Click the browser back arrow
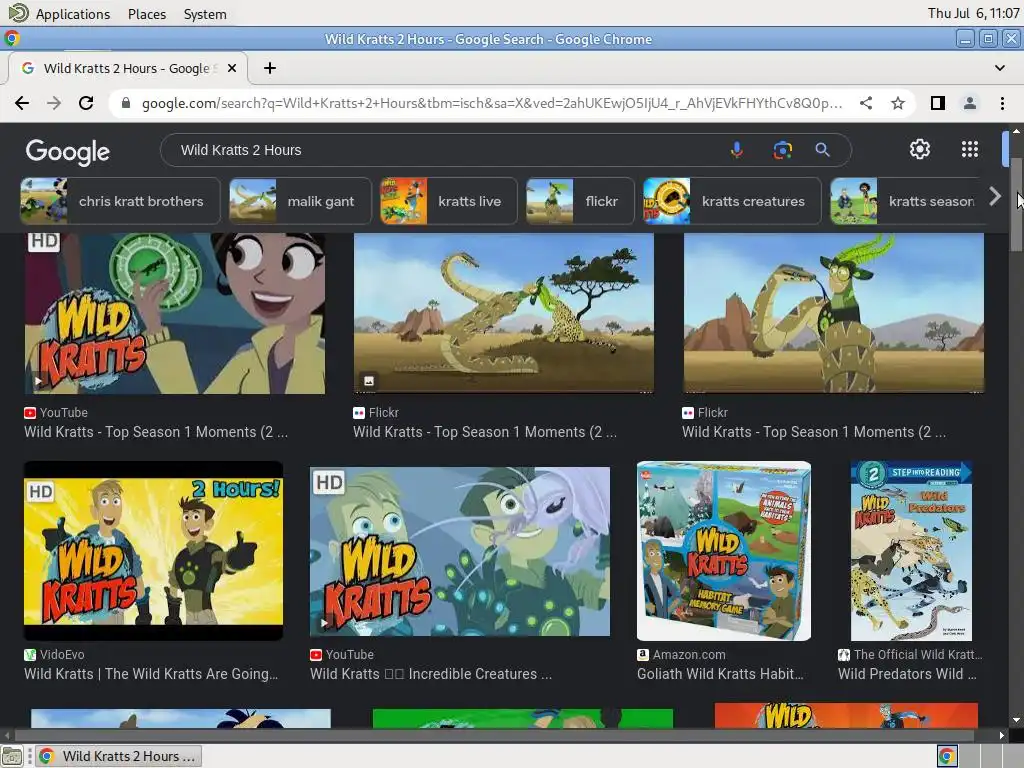 coord(22,103)
